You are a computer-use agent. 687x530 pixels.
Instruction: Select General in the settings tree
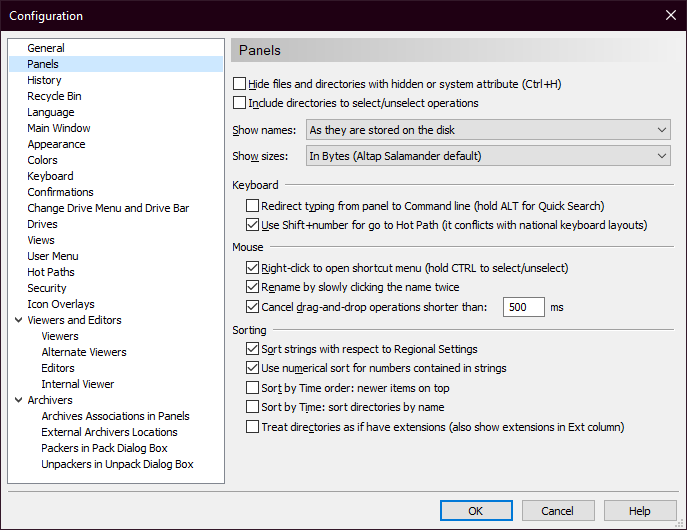click(x=46, y=48)
